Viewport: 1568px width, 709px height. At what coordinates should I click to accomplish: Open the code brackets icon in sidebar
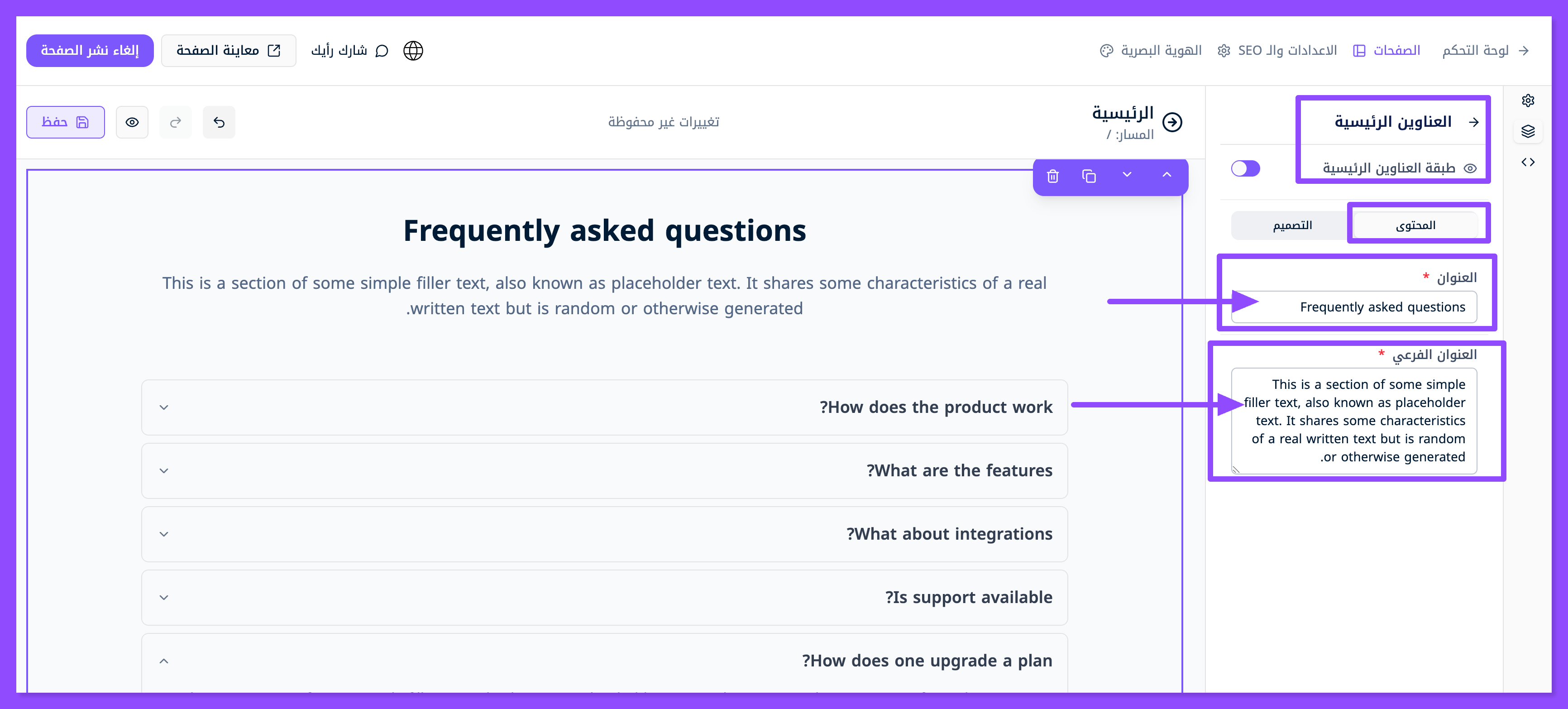(1528, 163)
